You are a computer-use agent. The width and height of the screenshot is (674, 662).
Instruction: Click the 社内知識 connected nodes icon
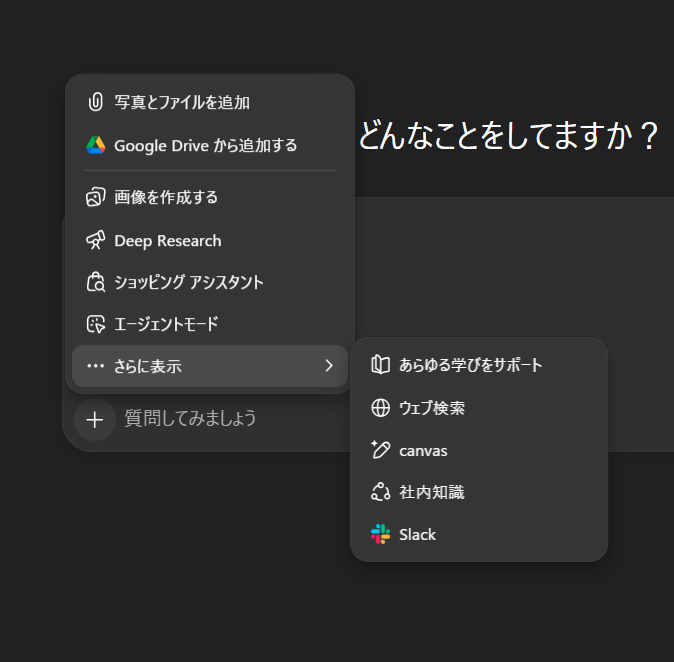380,492
